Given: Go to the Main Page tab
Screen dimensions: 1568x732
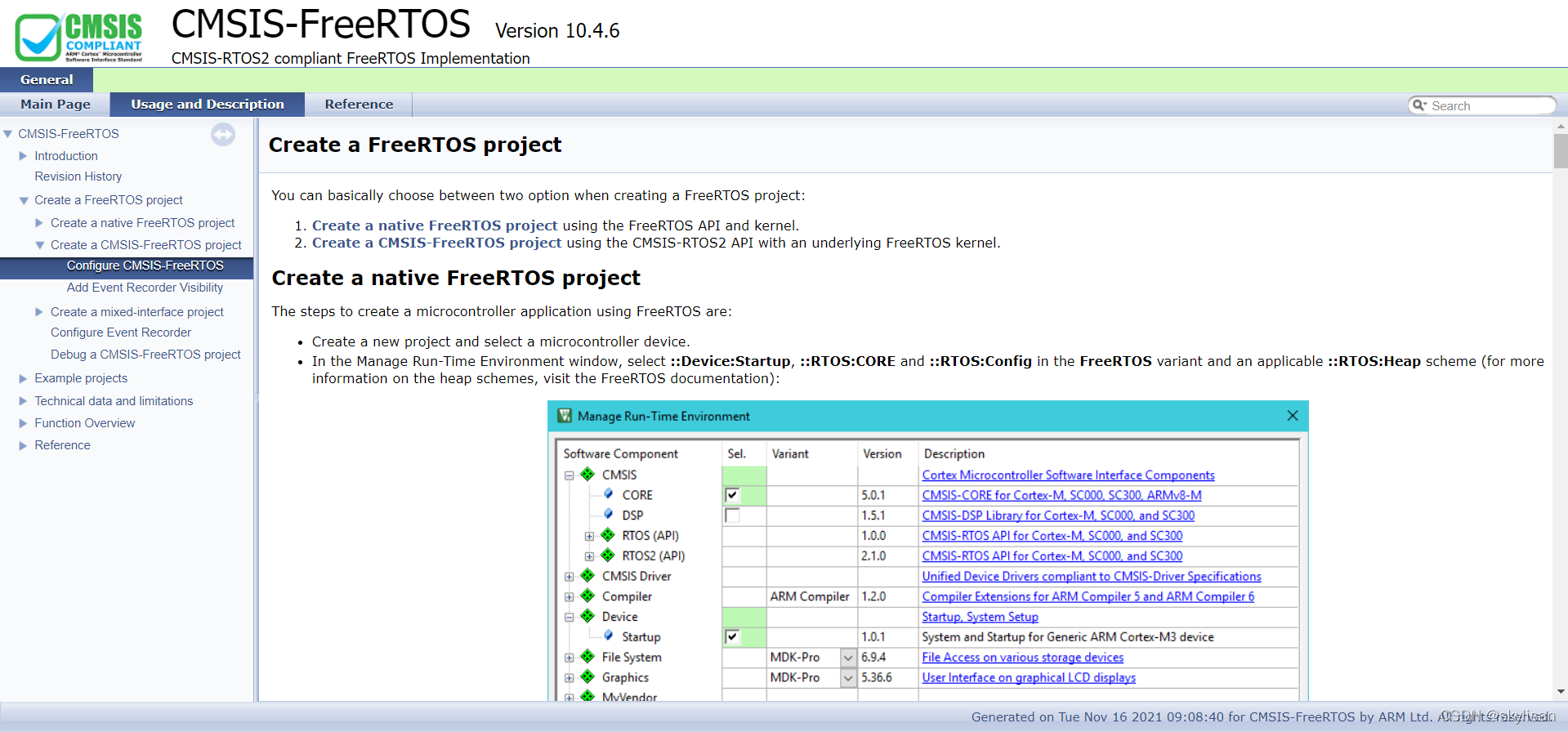Looking at the screenshot, I should coord(56,105).
